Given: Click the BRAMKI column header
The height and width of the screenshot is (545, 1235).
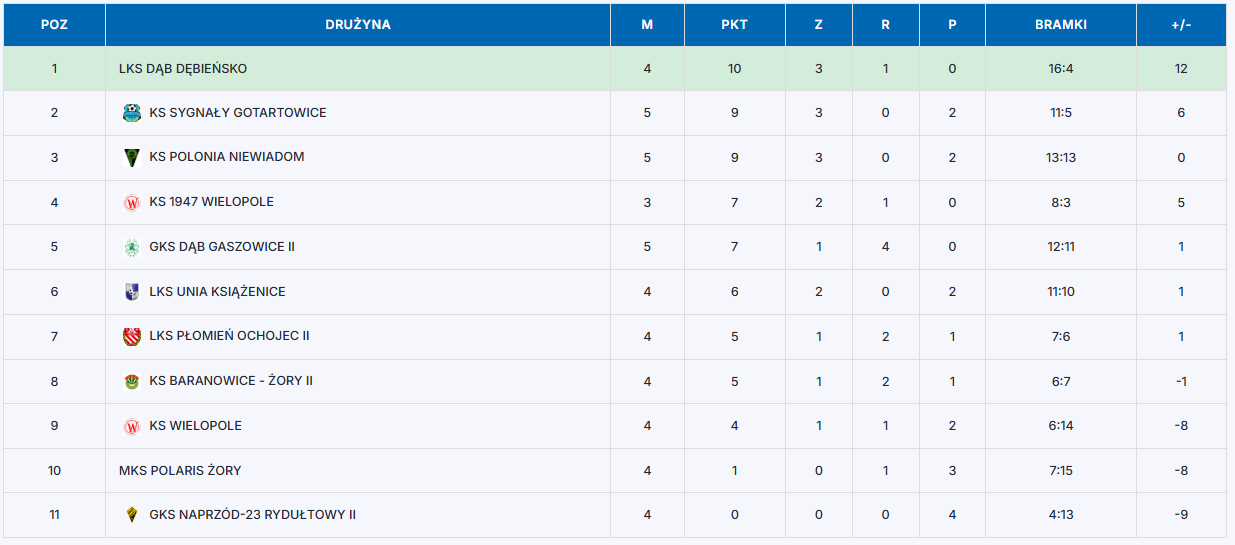Looking at the screenshot, I should click(1060, 25).
